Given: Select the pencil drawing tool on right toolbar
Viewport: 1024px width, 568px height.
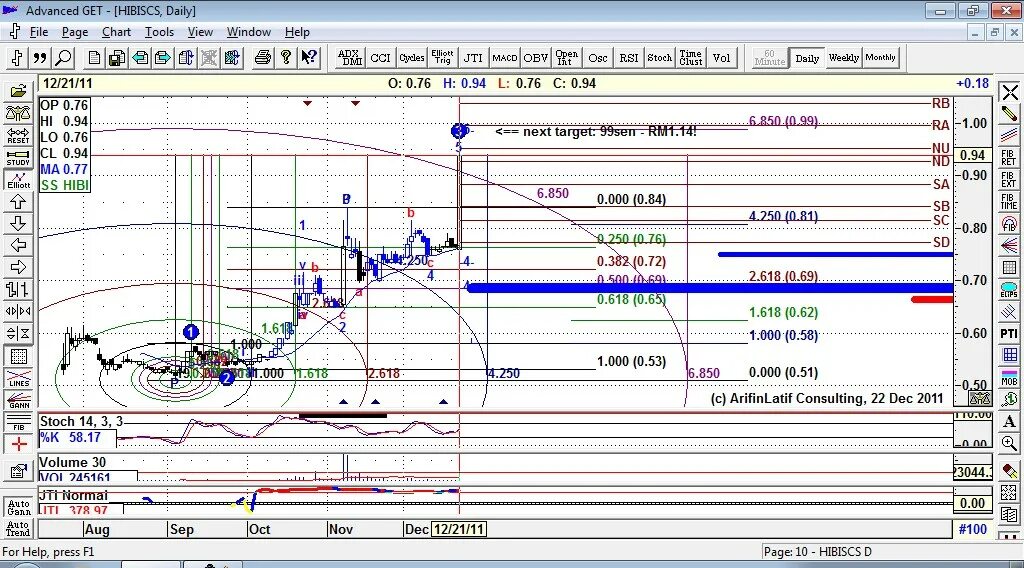Looking at the screenshot, I should click(x=1009, y=114).
